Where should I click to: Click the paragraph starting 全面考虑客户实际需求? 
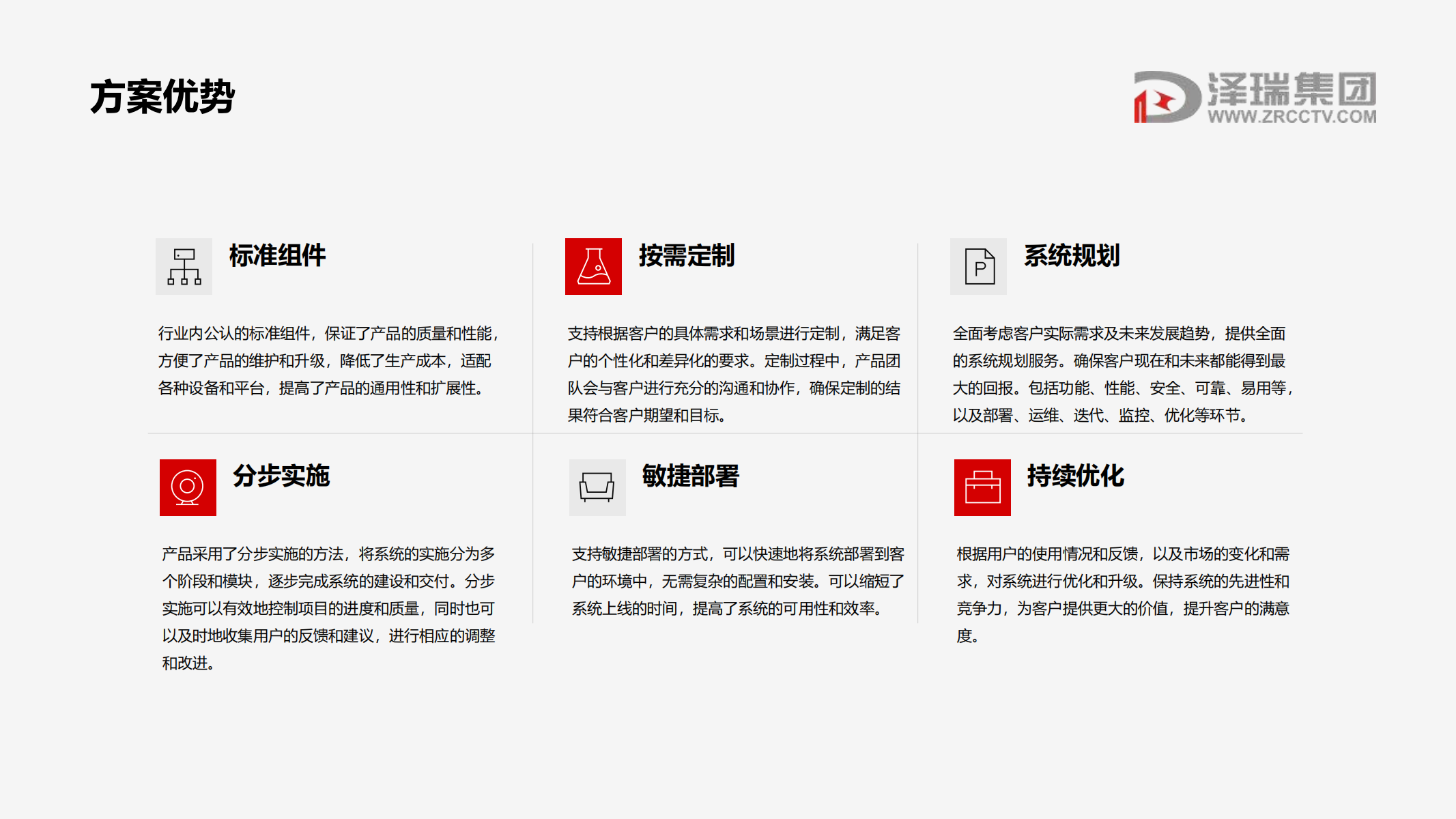[x=1122, y=374]
